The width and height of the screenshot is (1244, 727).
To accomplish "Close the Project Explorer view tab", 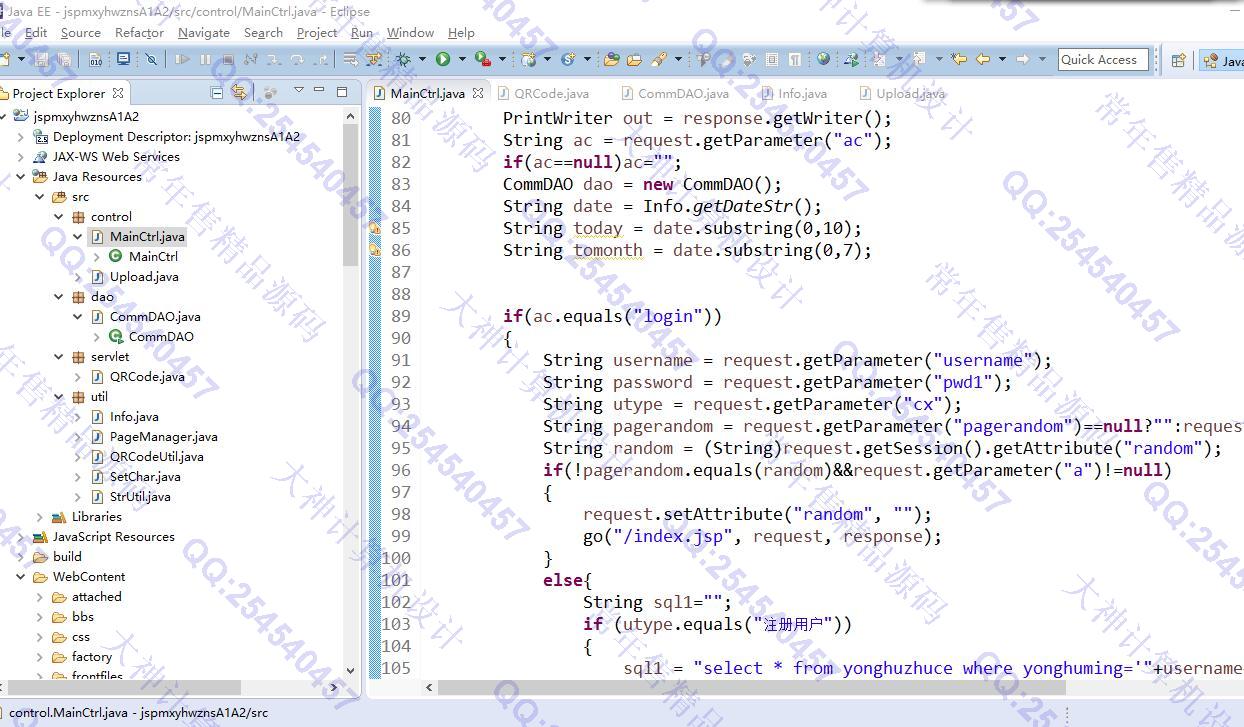I will coord(118,93).
